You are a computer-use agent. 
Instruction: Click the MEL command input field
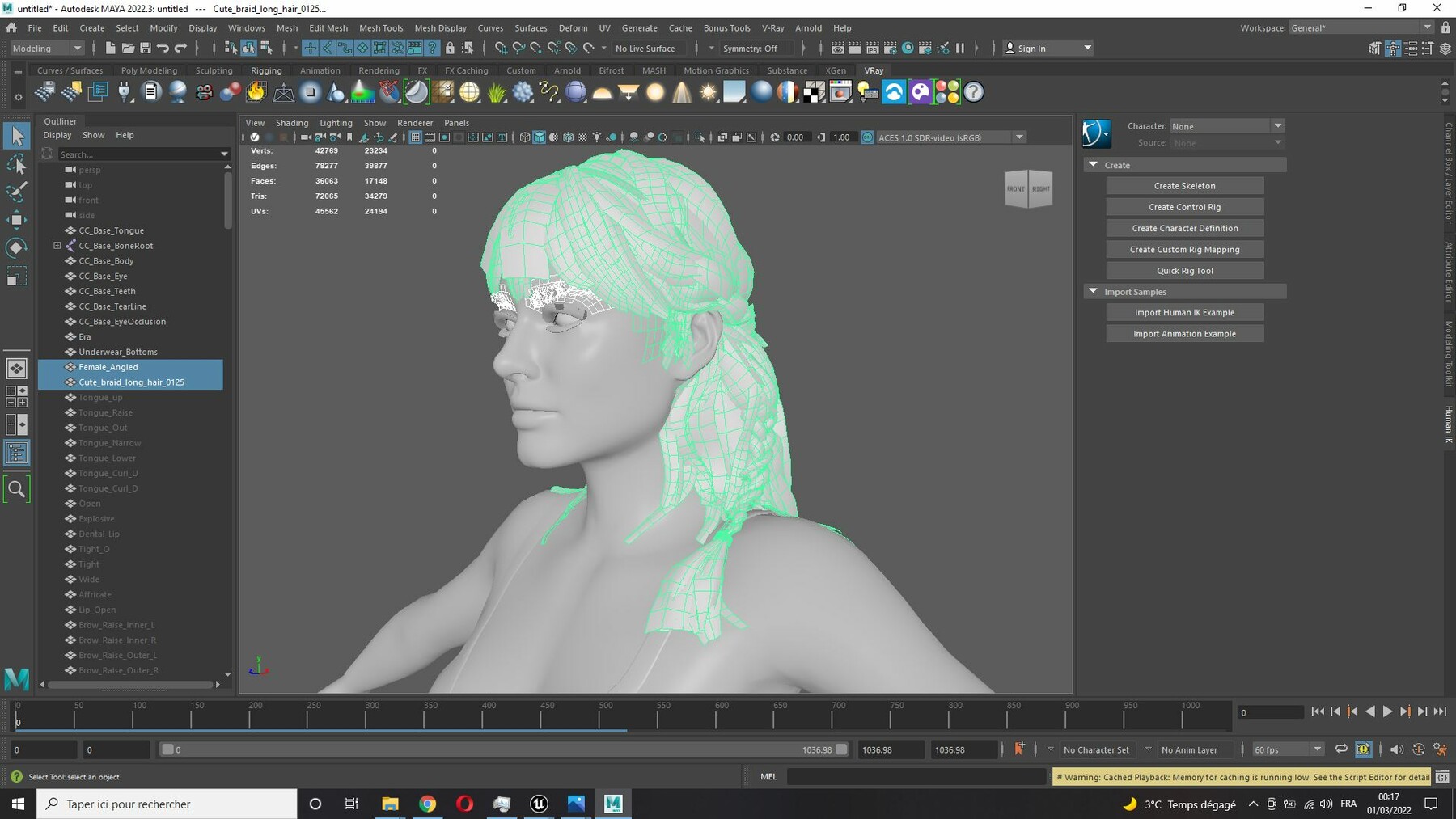(x=916, y=777)
